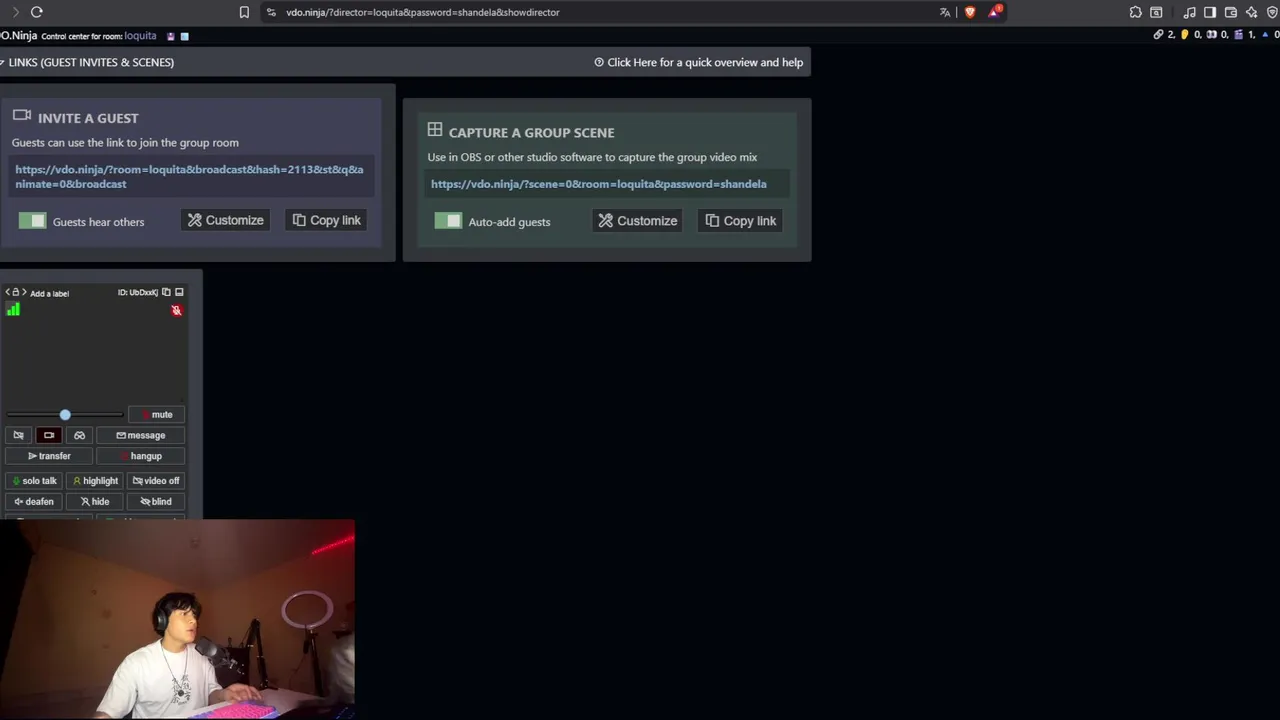The image size is (1280, 720).
Task: Click the lock icon on guest box
Action: coord(15,292)
